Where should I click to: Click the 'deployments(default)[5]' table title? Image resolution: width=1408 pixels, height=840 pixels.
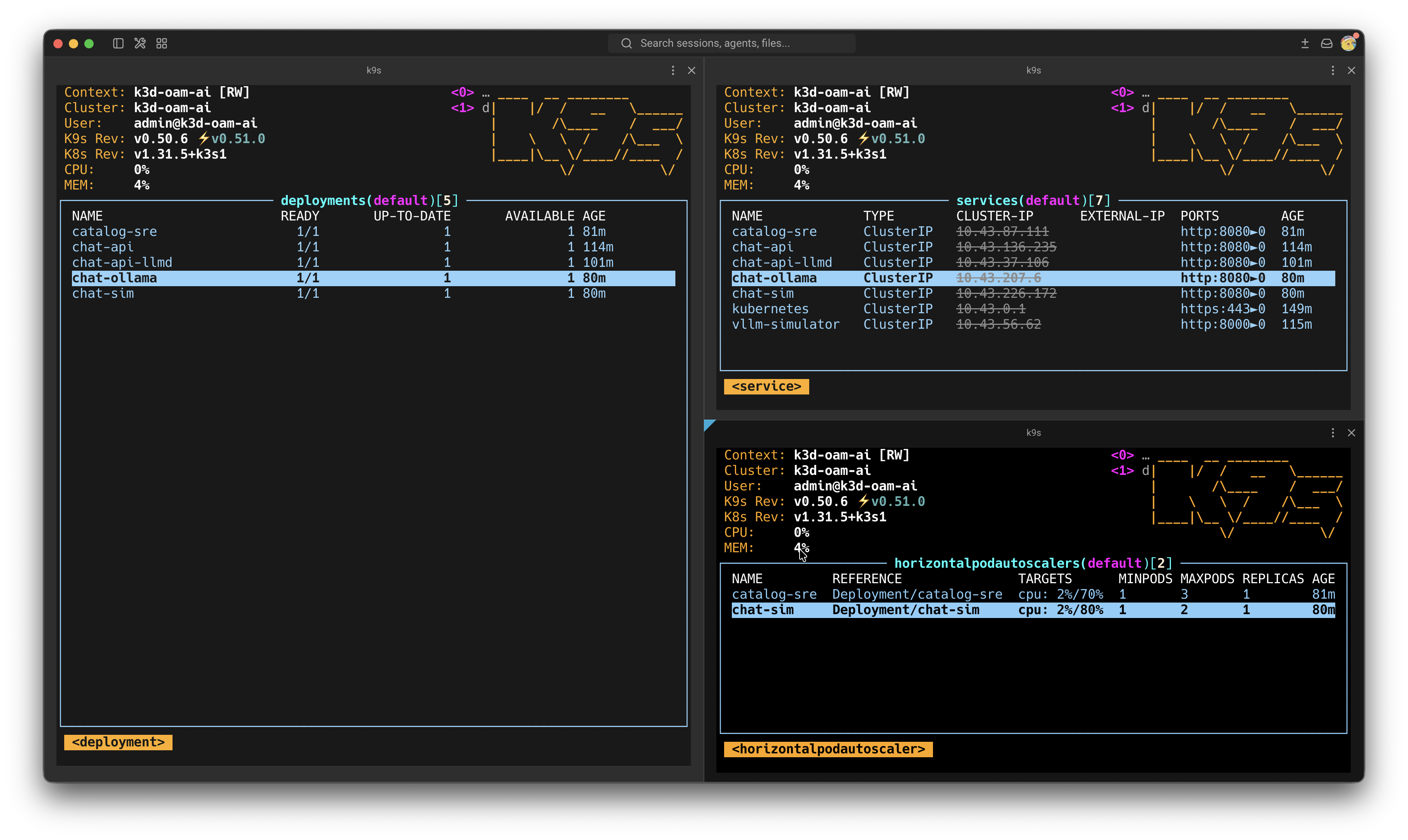pyautogui.click(x=370, y=200)
